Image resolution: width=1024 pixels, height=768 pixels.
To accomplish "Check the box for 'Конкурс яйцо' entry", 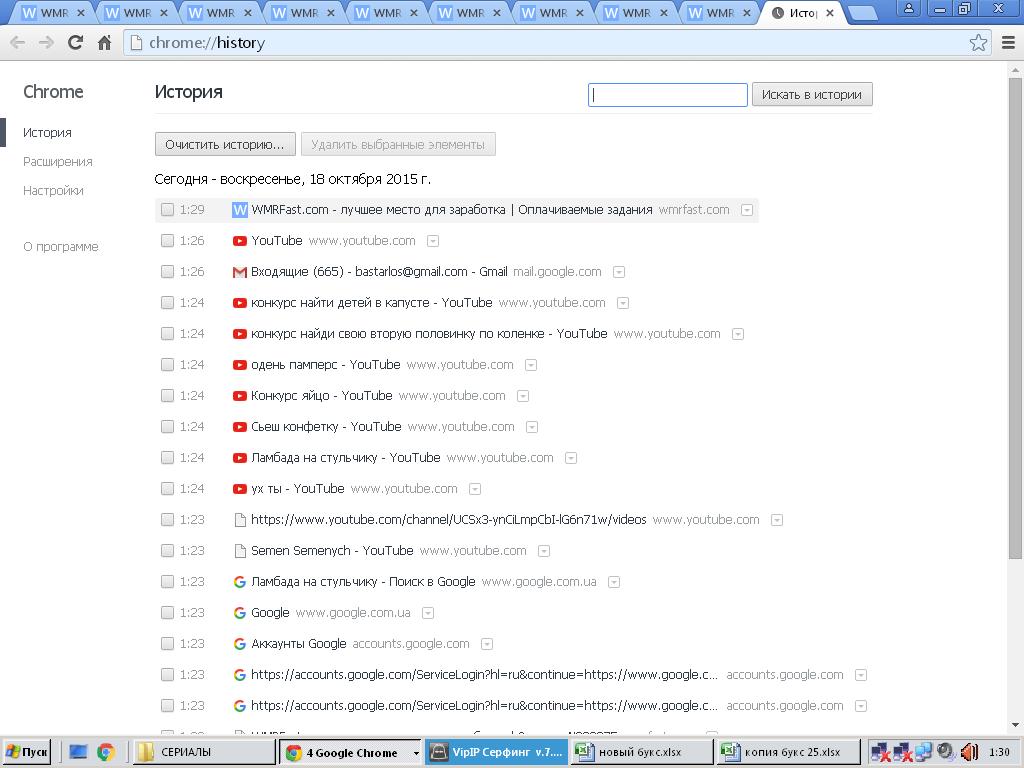I will pos(167,396).
